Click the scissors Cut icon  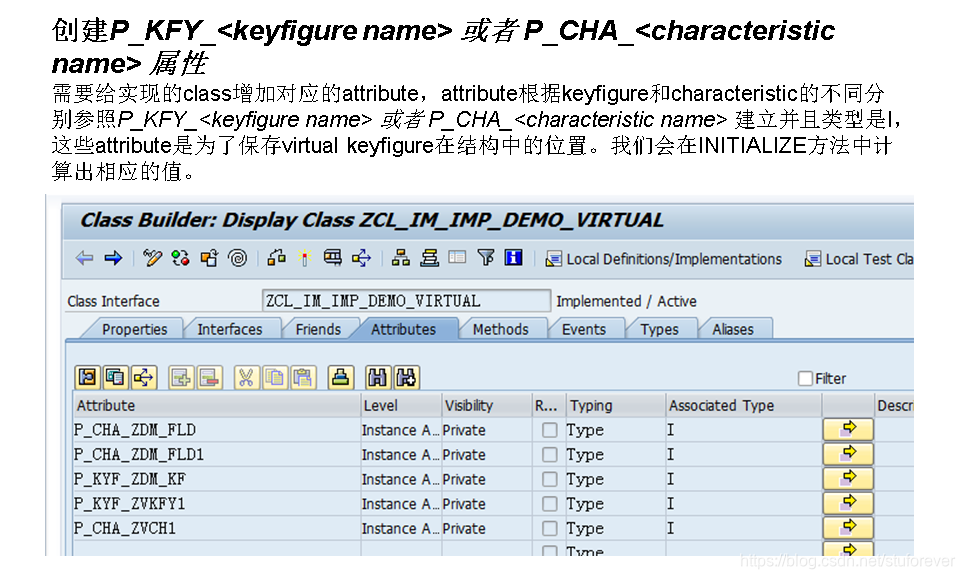246,377
